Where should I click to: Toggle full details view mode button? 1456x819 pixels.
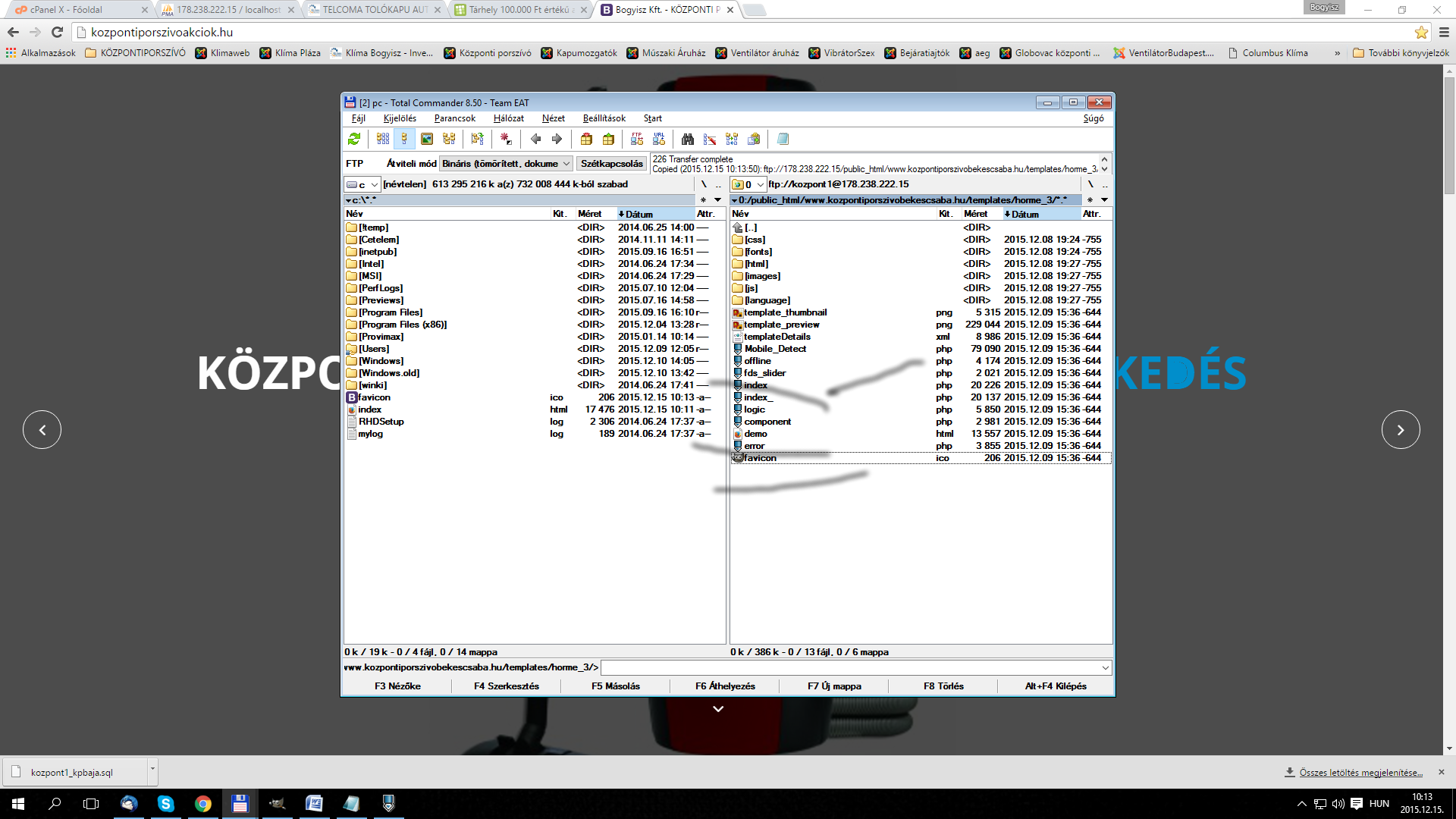(404, 139)
